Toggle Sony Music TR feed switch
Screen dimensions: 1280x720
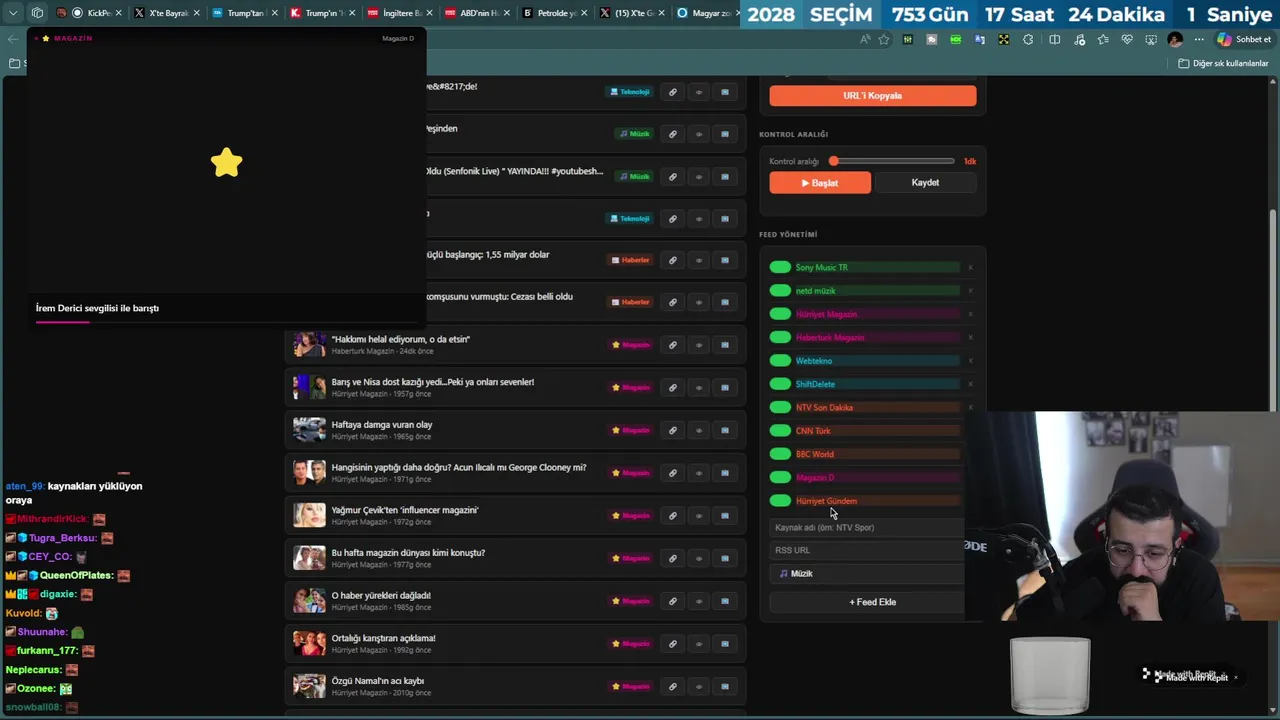(780, 267)
